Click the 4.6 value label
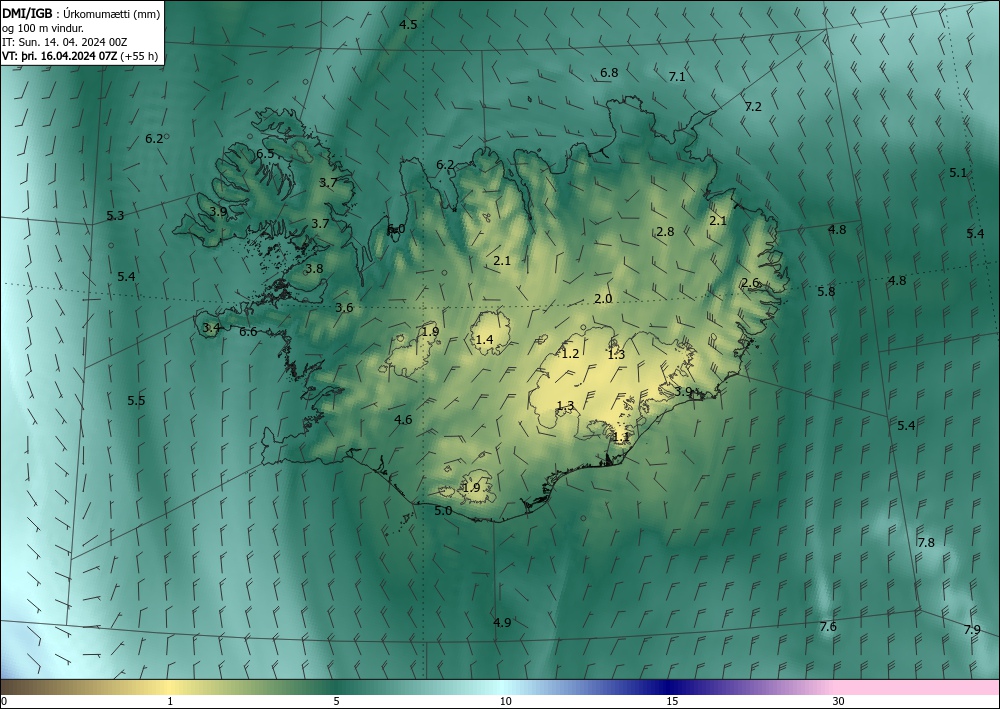This screenshot has width=1000, height=709. point(403,420)
